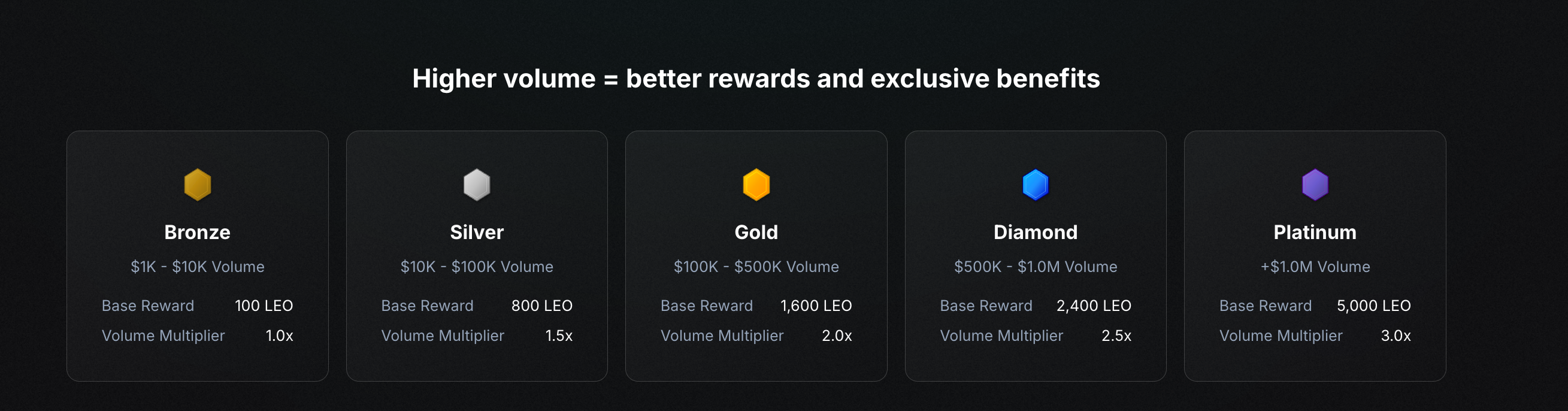
Task: Click the $100K - $500K Volume label
Action: [756, 267]
